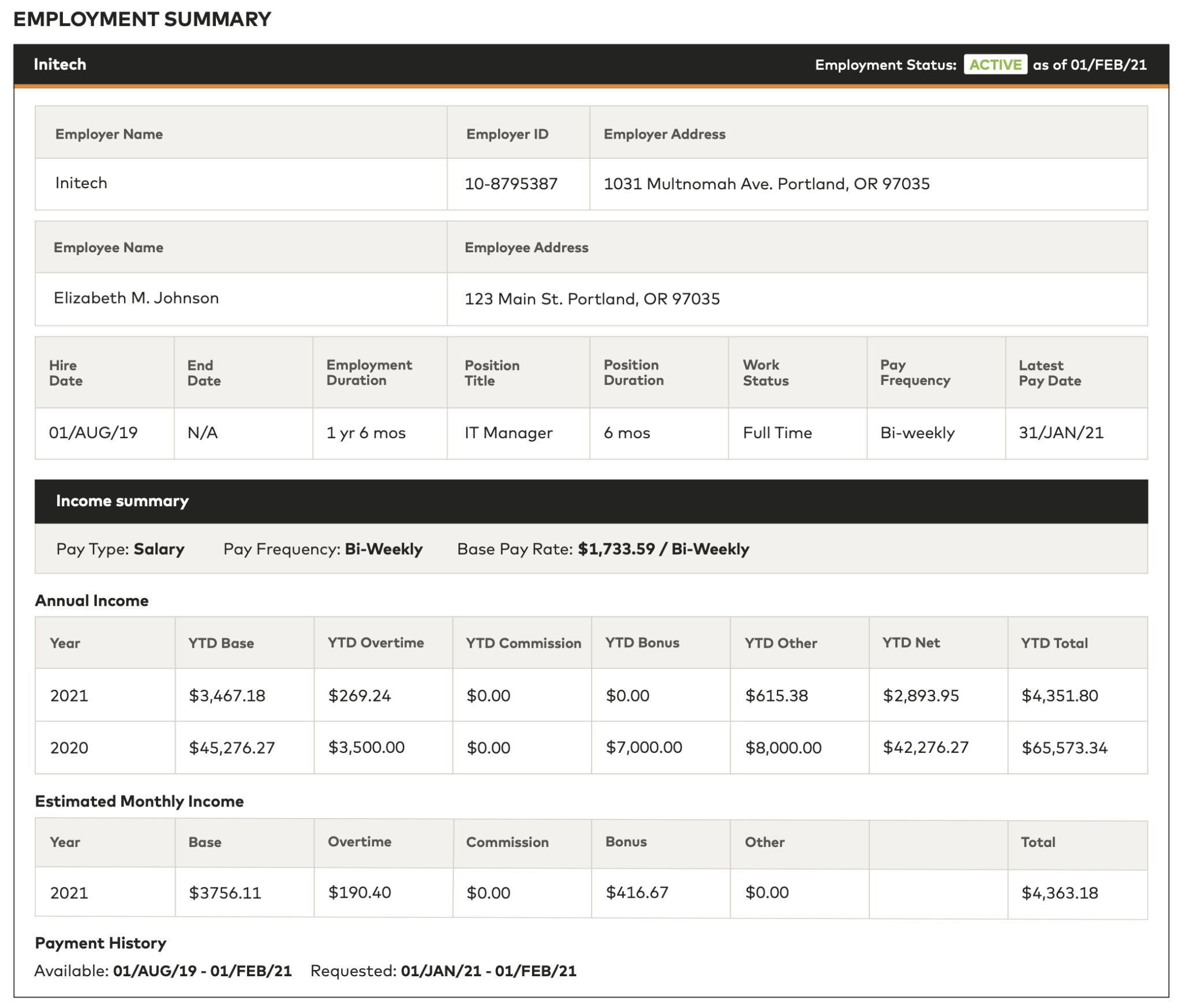Click the Requested date range 01/JAN/21 - 01/FEB/21
Viewport: 1182px width, 1008px height.
pyautogui.click(x=488, y=970)
